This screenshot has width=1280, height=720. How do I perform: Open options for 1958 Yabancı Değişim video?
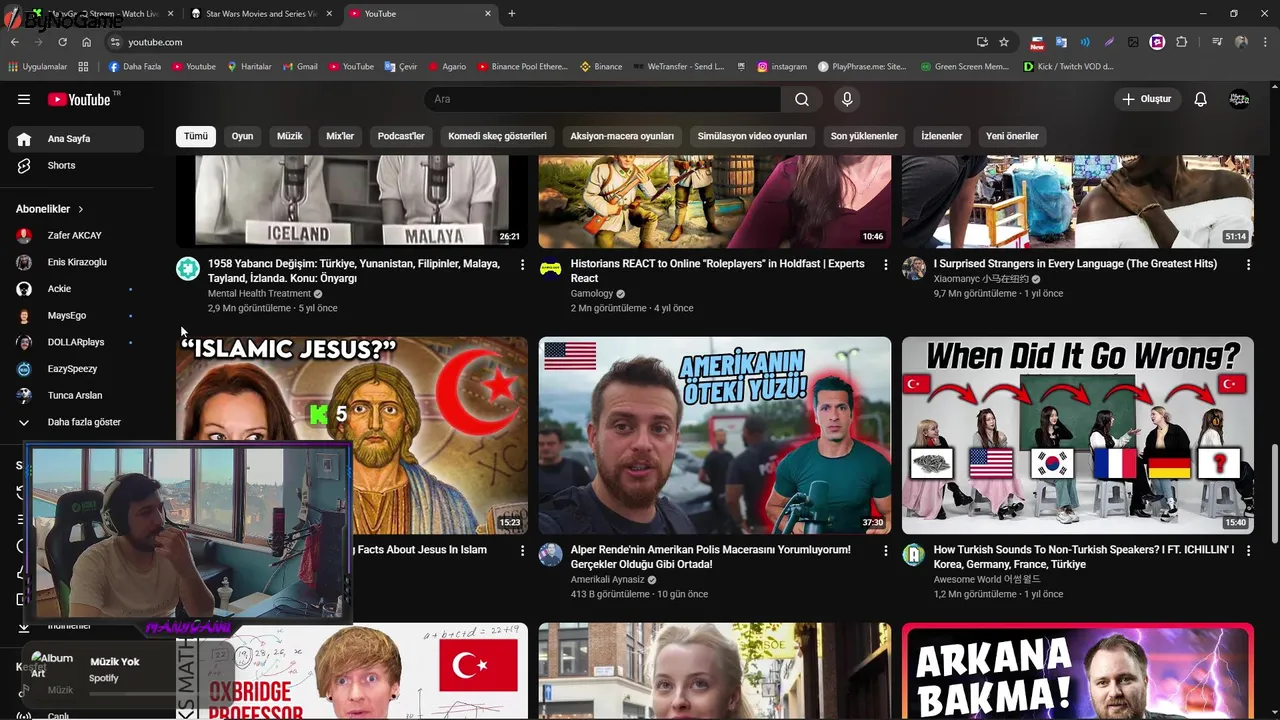pos(522,265)
